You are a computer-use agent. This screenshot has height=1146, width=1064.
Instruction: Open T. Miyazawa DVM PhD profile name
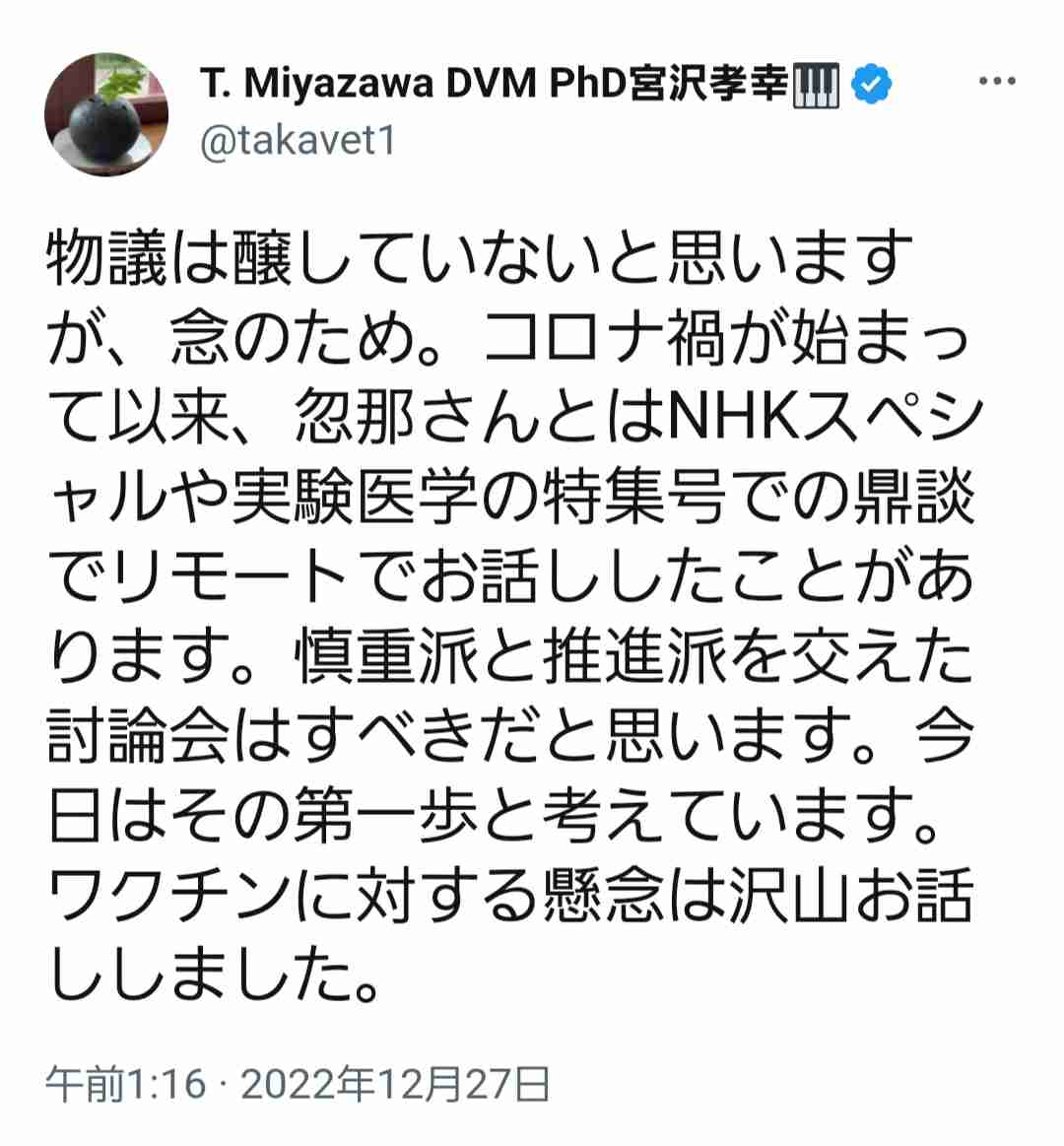pyautogui.click(x=414, y=84)
